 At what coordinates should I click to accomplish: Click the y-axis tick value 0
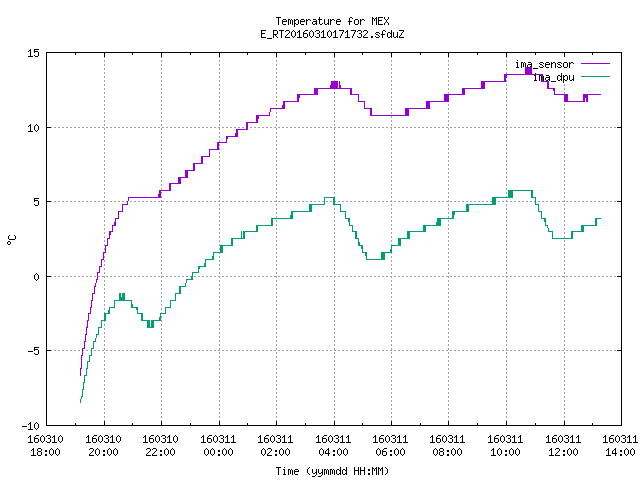click(37, 277)
